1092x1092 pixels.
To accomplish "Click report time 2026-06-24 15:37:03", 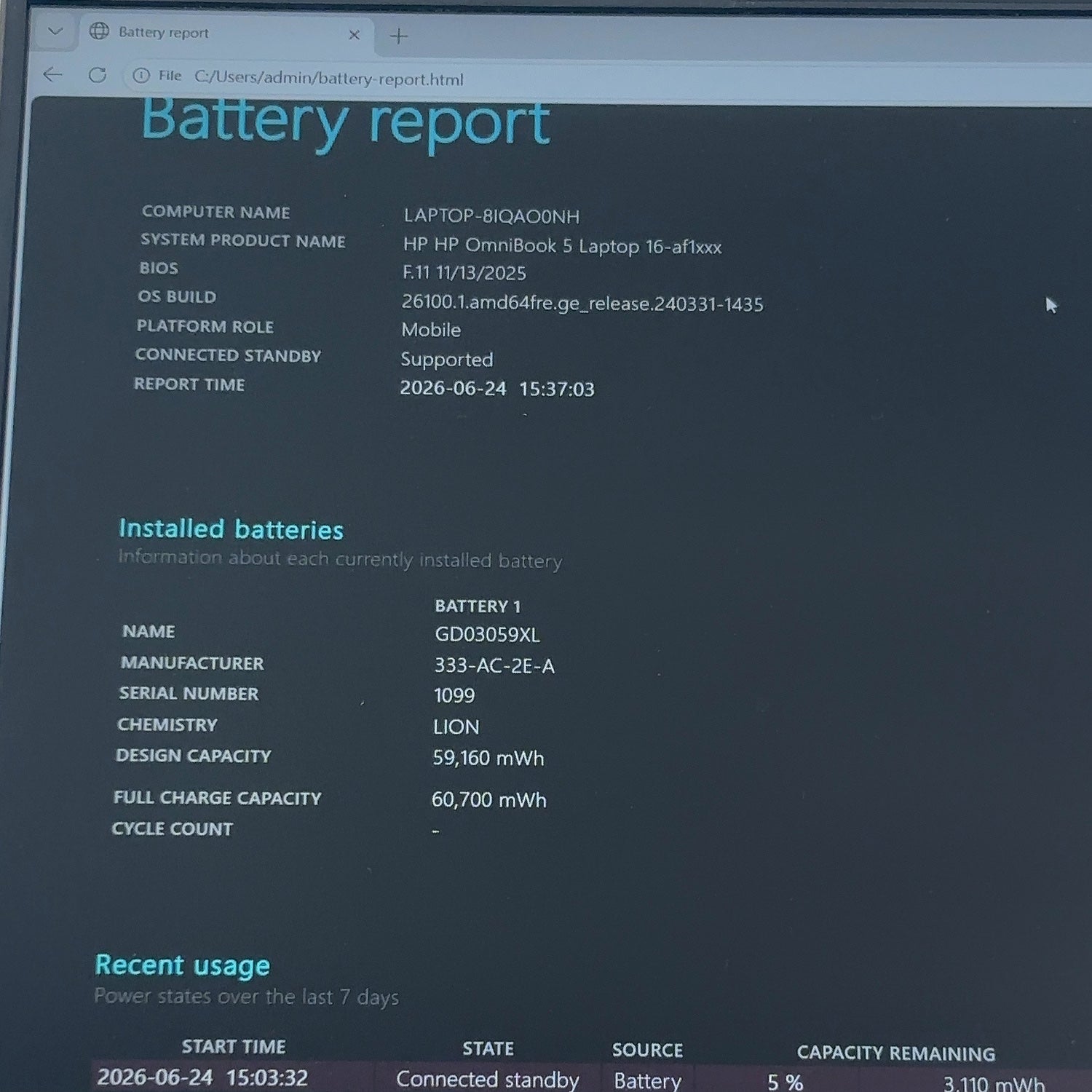I will (497, 388).
